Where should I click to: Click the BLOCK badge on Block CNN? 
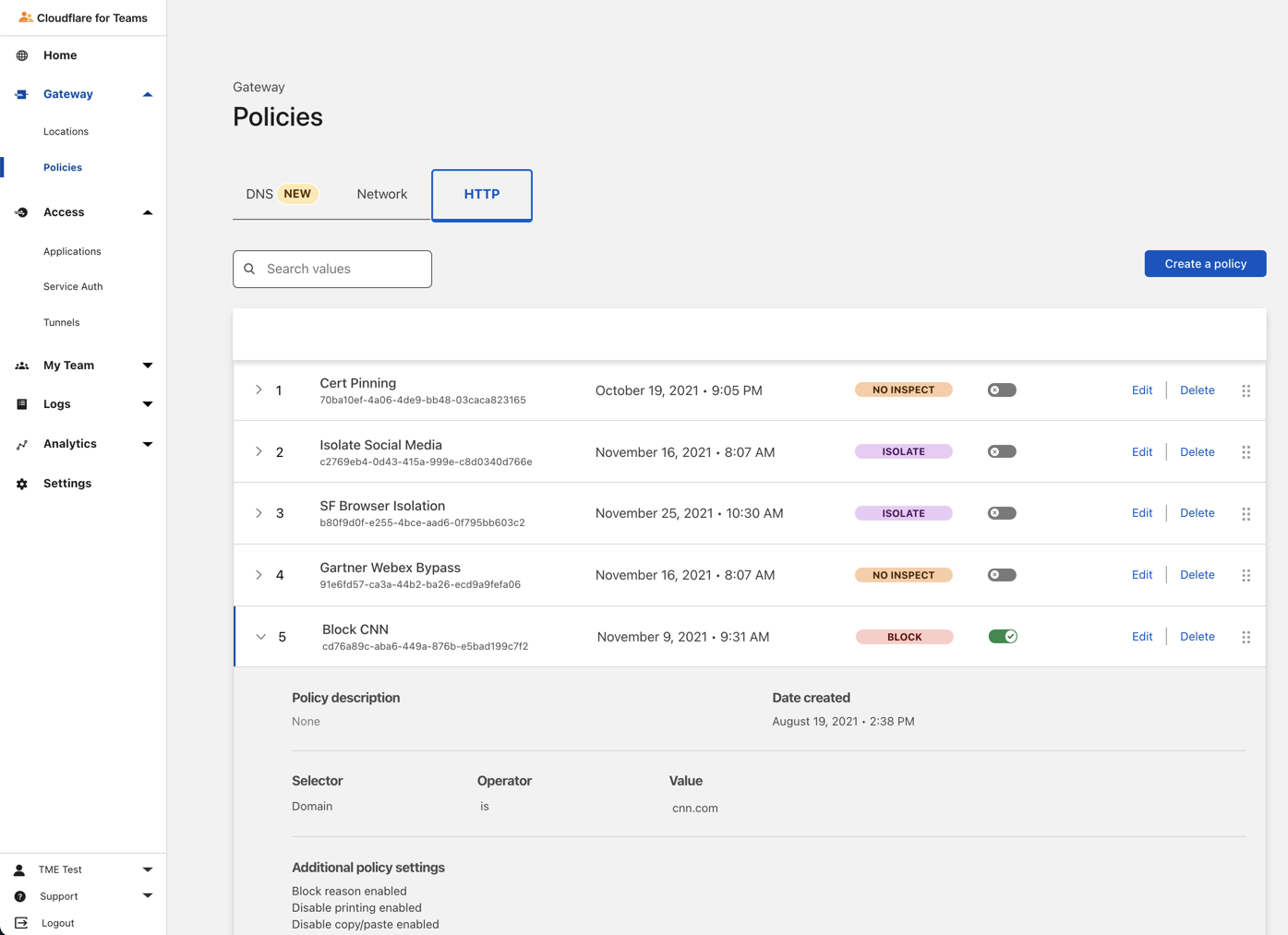tap(905, 637)
